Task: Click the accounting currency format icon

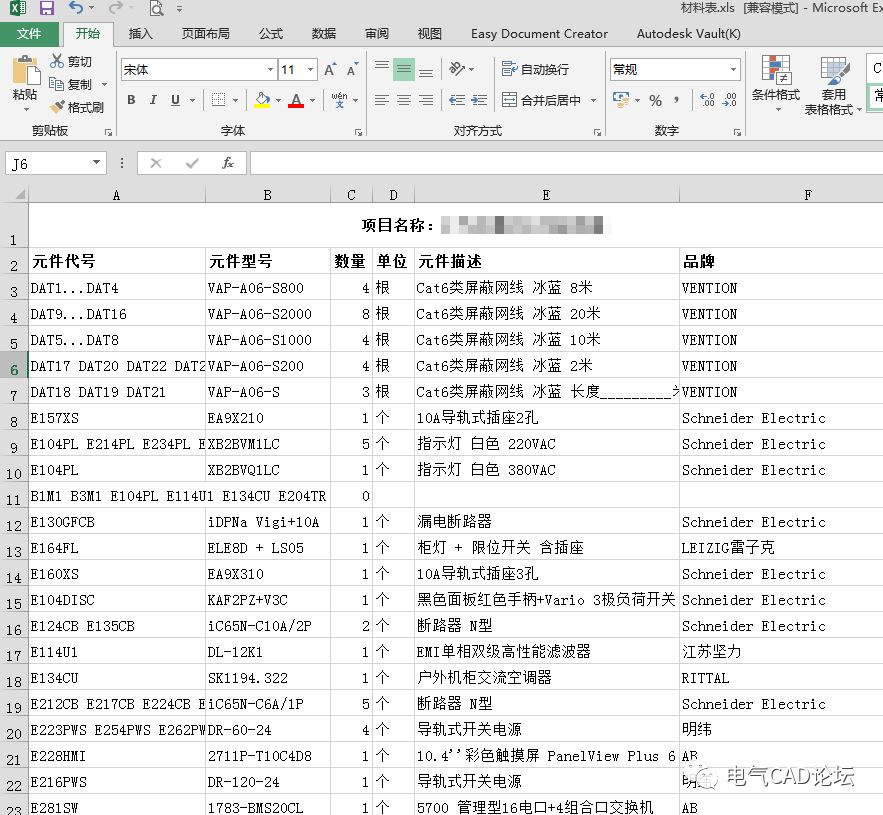Action: [621, 100]
